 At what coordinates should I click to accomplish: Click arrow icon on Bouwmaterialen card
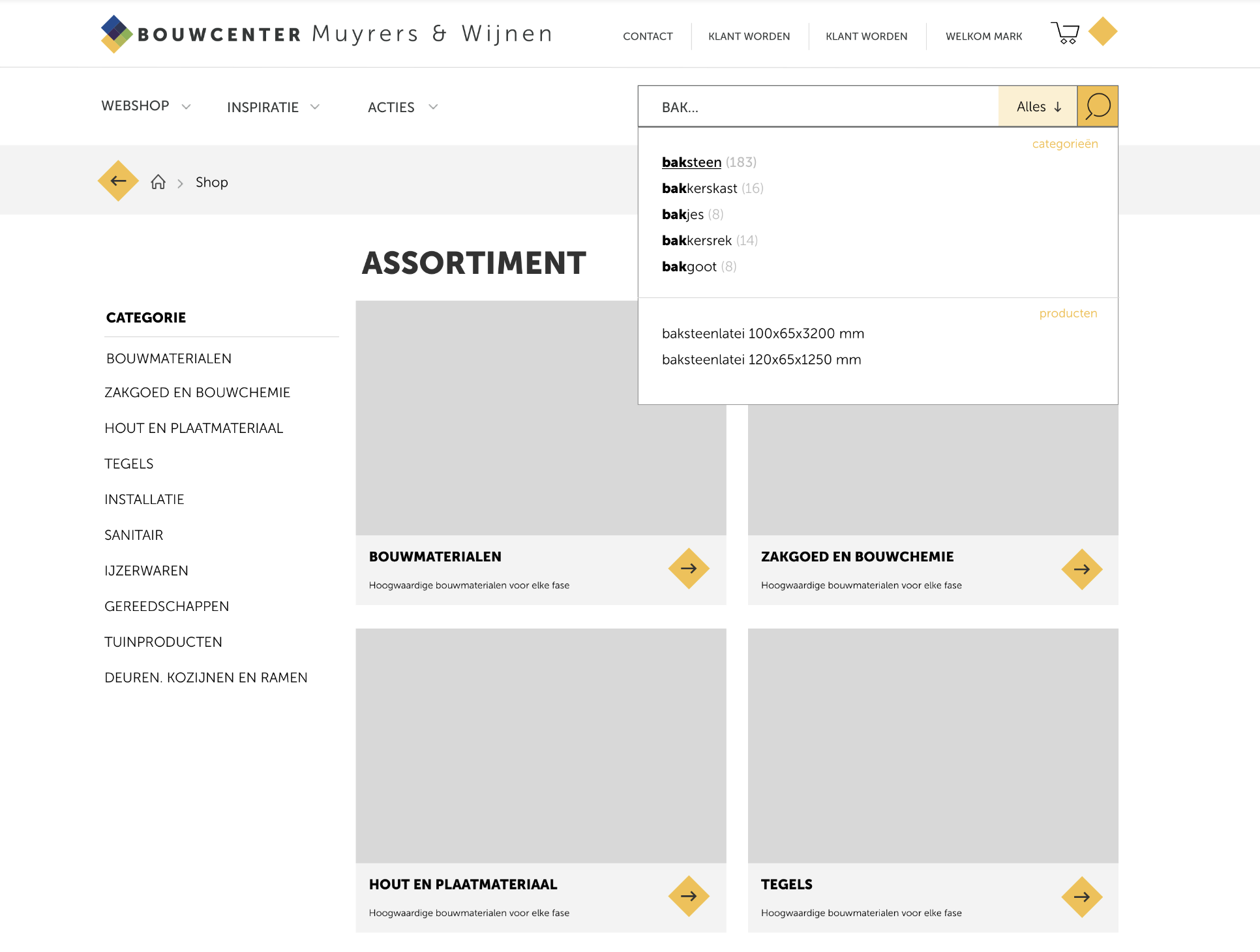coord(689,569)
